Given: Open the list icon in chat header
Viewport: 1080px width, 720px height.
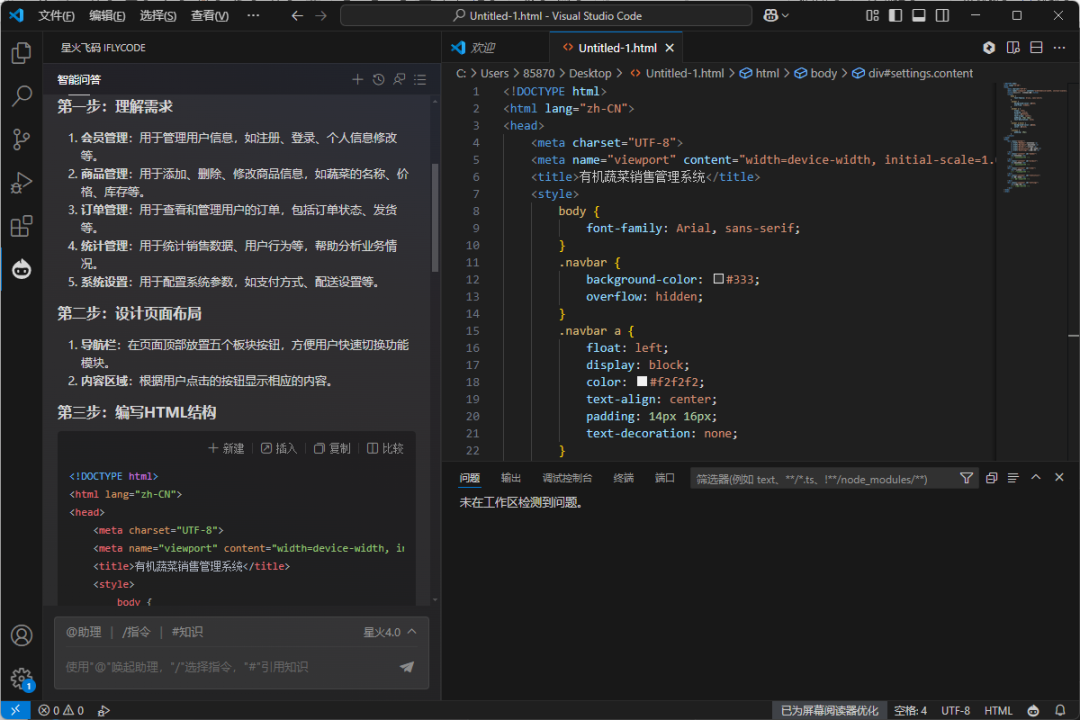Looking at the screenshot, I should click(x=420, y=80).
